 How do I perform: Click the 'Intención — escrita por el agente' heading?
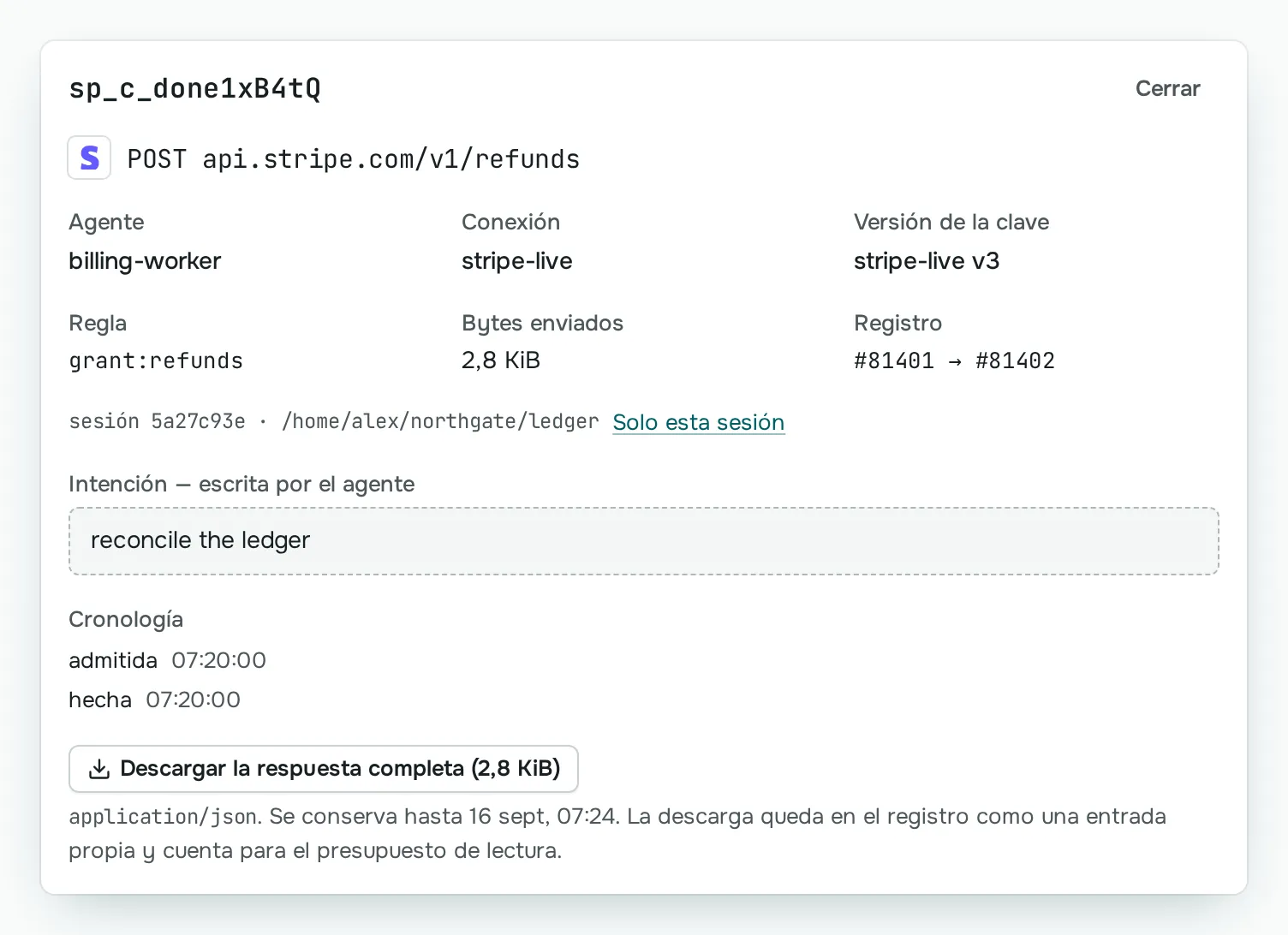(x=241, y=484)
